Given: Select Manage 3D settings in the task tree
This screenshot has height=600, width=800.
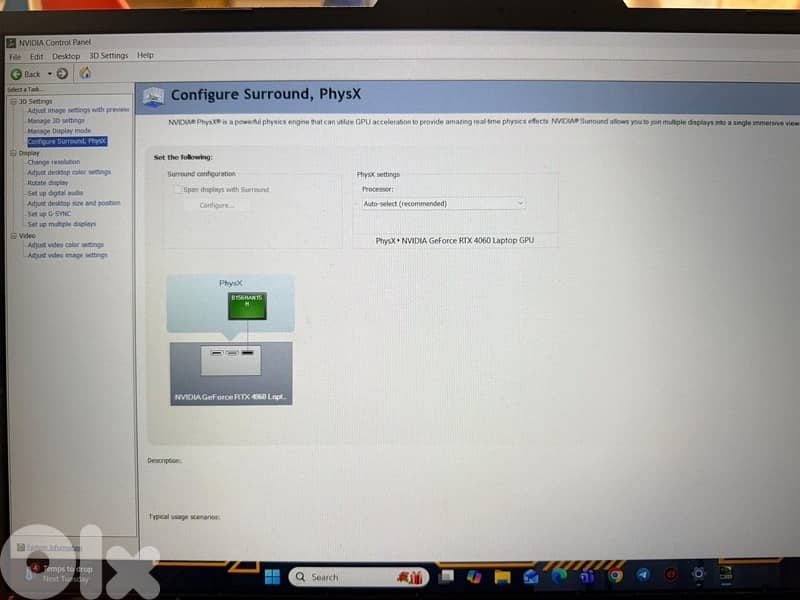Looking at the screenshot, I should (x=56, y=120).
